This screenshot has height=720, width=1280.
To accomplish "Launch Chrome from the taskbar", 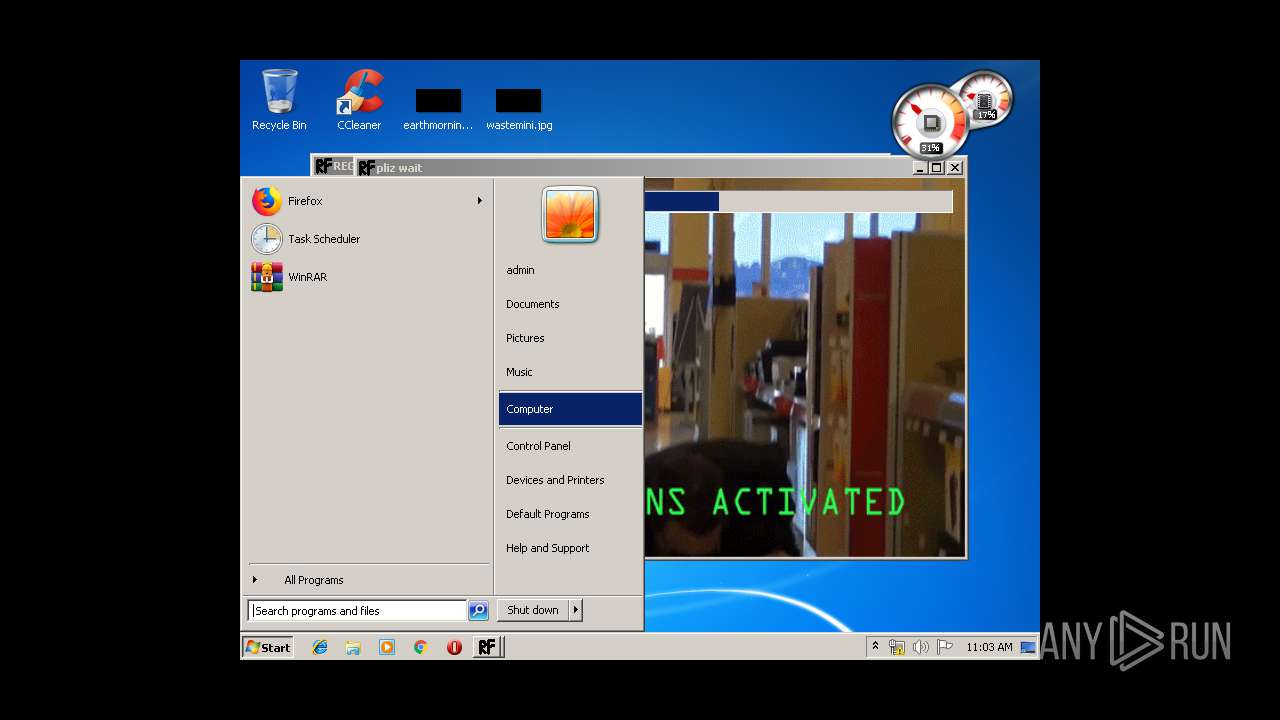I will coord(421,647).
